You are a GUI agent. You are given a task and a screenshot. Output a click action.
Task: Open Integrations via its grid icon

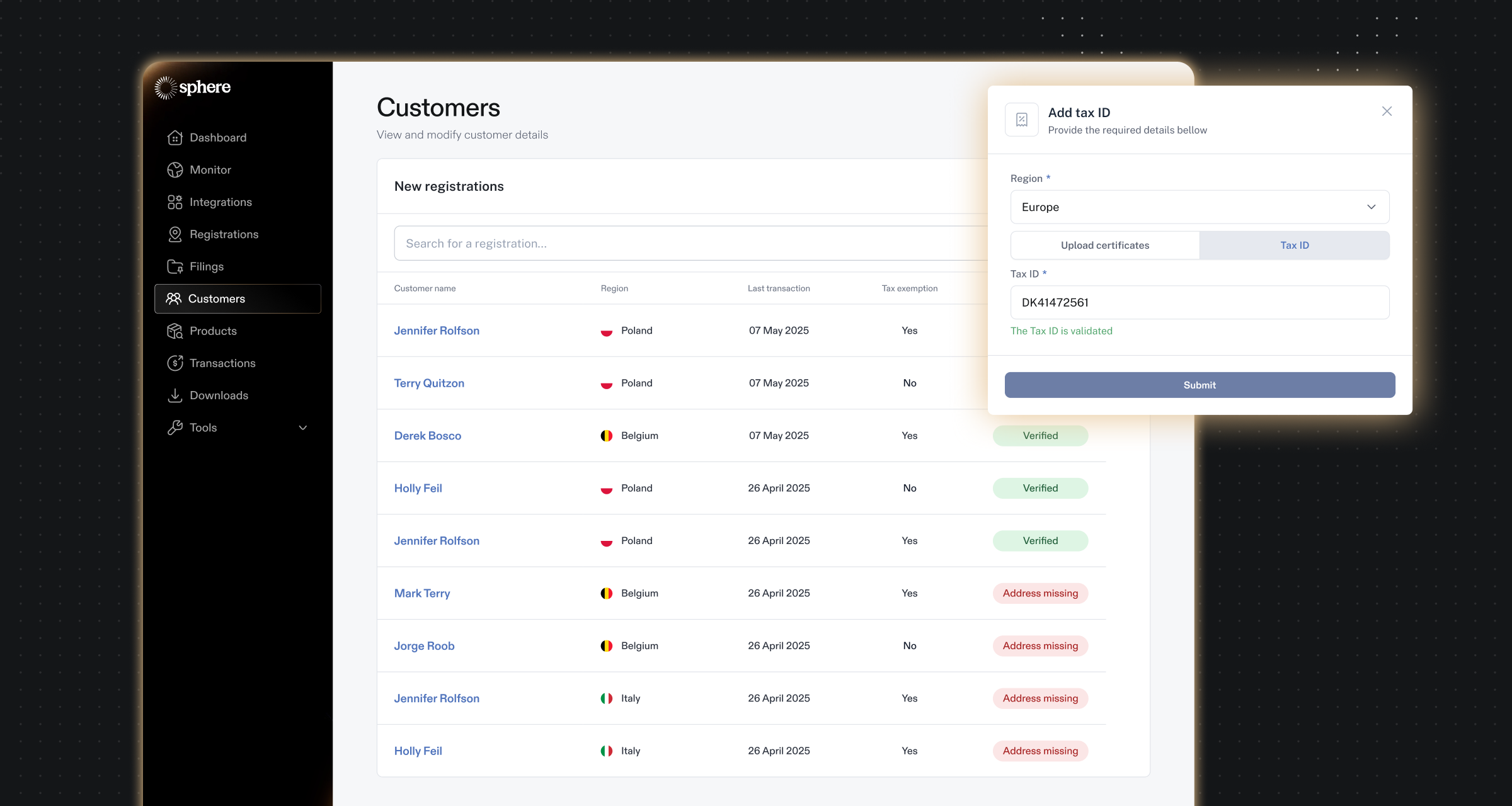pyautogui.click(x=175, y=202)
